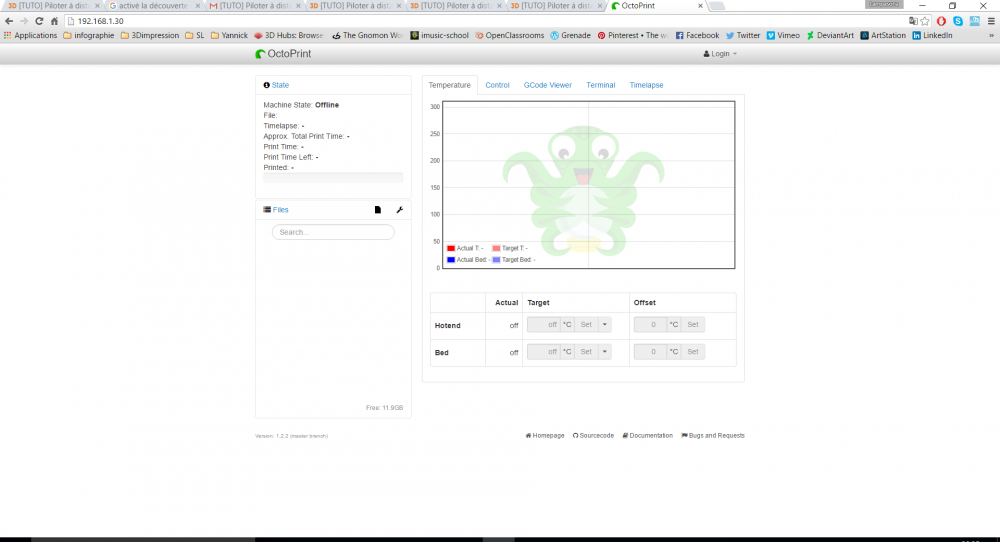Image resolution: width=1000 pixels, height=542 pixels.
Task: Expand Hotend target preset dropdown arrow
Action: [605, 325]
